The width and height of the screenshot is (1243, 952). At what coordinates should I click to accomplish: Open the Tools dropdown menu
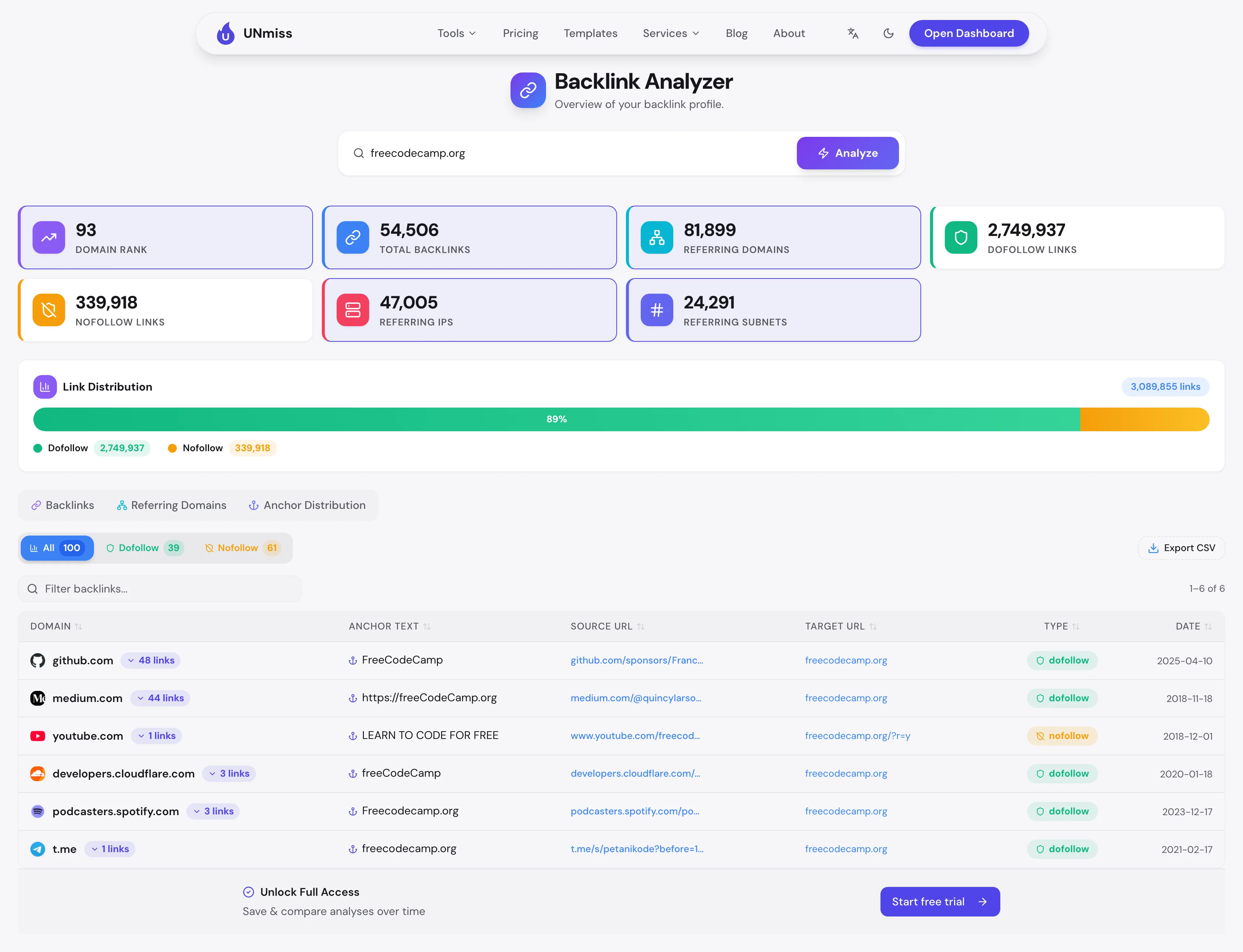click(457, 33)
